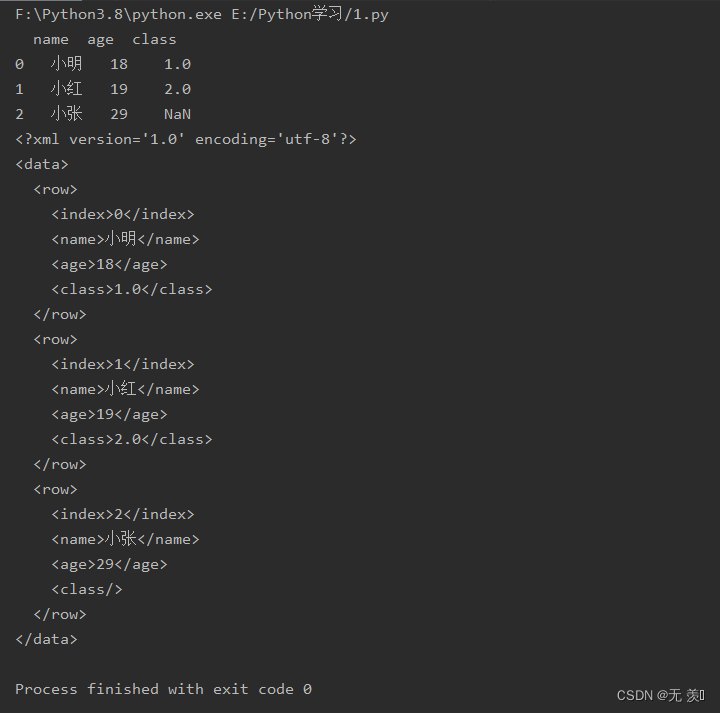Click the opening <data> tag
This screenshot has width=720, height=713.
click(x=42, y=164)
